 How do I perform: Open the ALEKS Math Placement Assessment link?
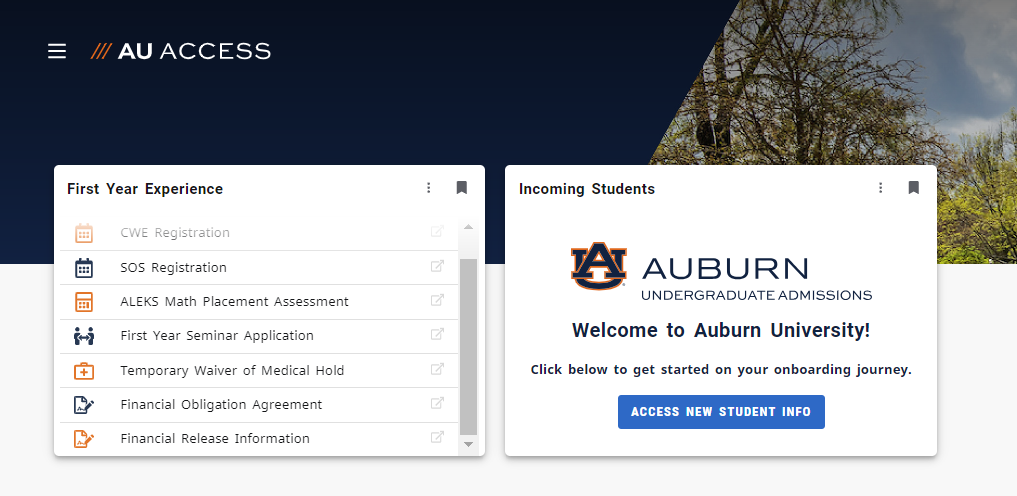234,302
